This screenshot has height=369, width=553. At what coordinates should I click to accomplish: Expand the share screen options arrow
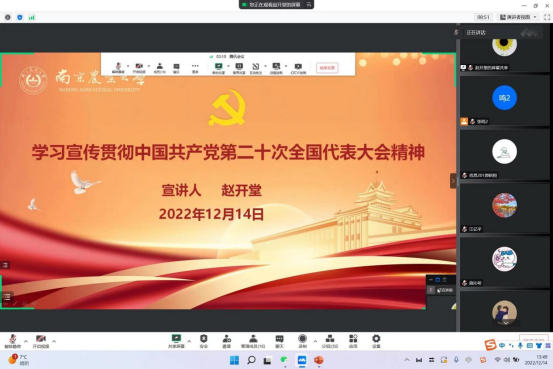point(189,341)
